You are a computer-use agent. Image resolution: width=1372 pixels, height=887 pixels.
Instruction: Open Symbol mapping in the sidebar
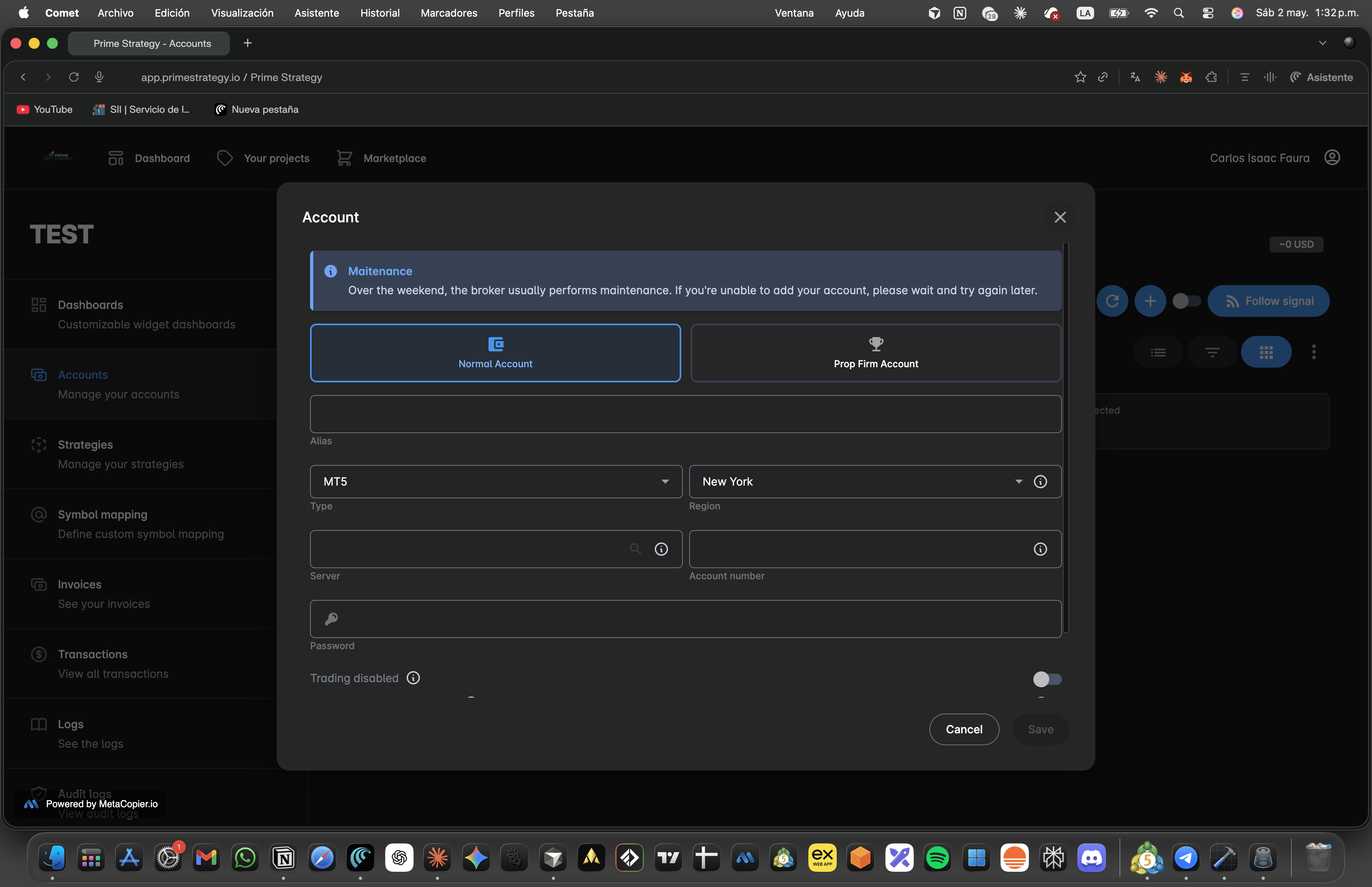coord(141,524)
